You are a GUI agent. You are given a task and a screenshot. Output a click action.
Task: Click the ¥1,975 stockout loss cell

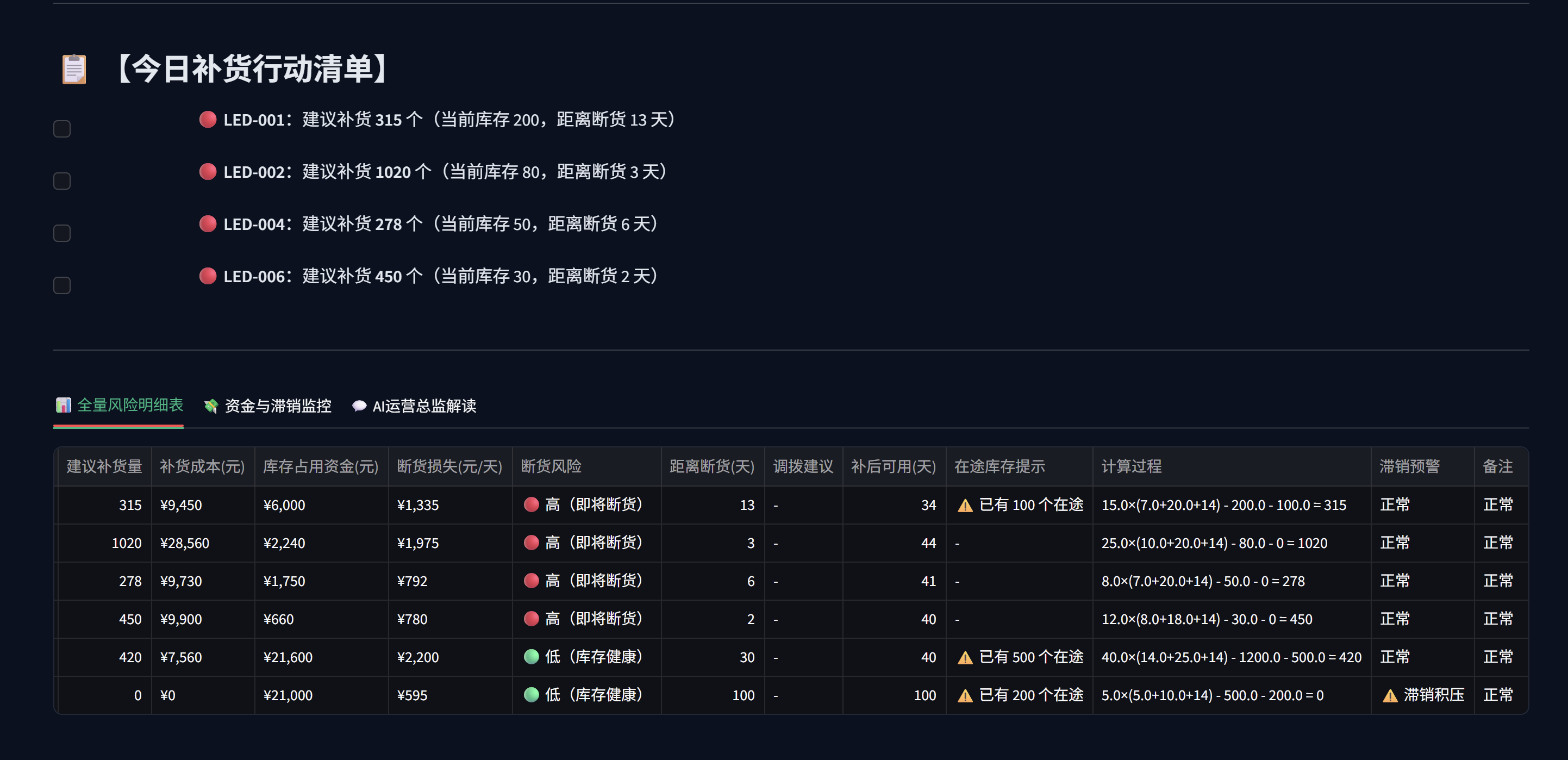[451, 543]
